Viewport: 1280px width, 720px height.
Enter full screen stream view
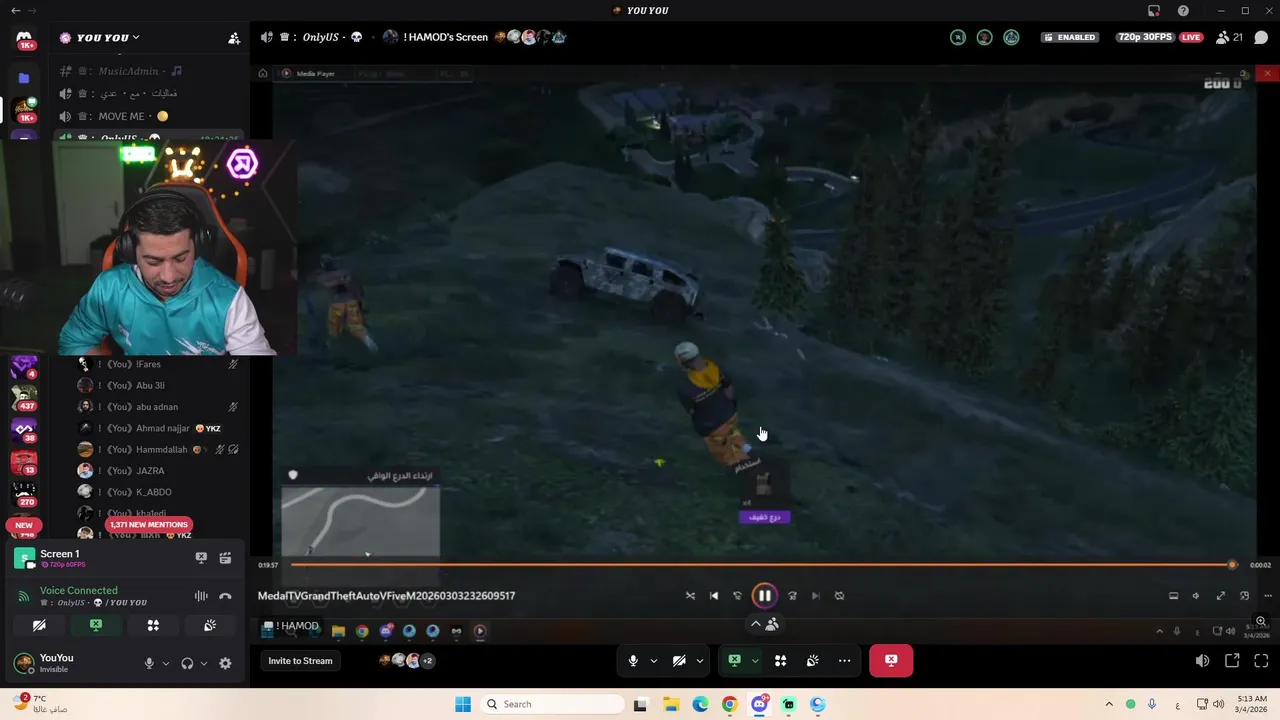pos(1261,661)
